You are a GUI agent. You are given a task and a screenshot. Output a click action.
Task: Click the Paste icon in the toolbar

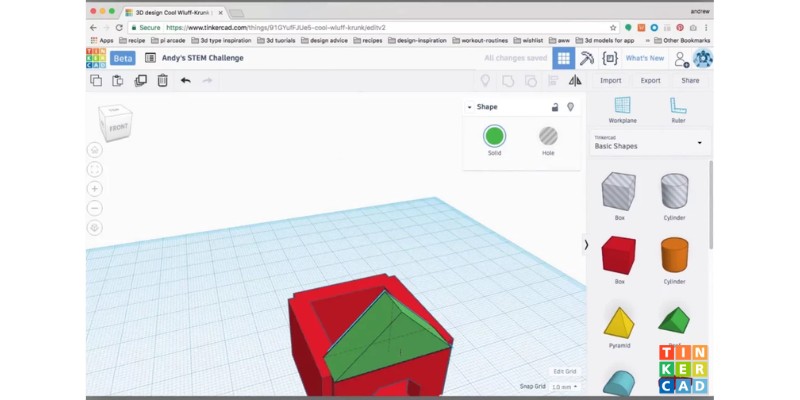point(118,80)
